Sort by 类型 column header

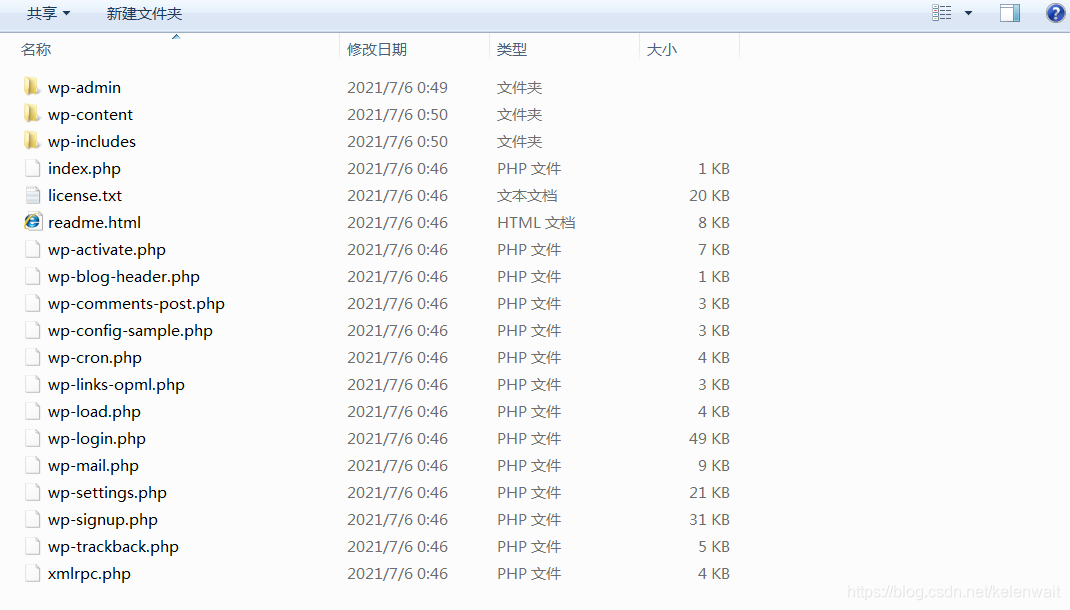click(512, 50)
